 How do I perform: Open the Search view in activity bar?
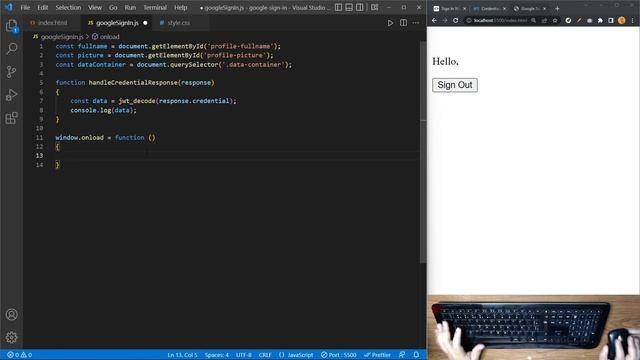point(11,49)
